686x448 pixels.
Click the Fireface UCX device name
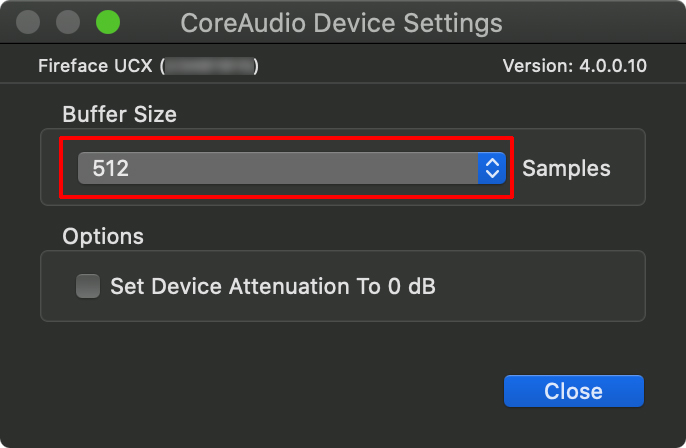[x=95, y=67]
